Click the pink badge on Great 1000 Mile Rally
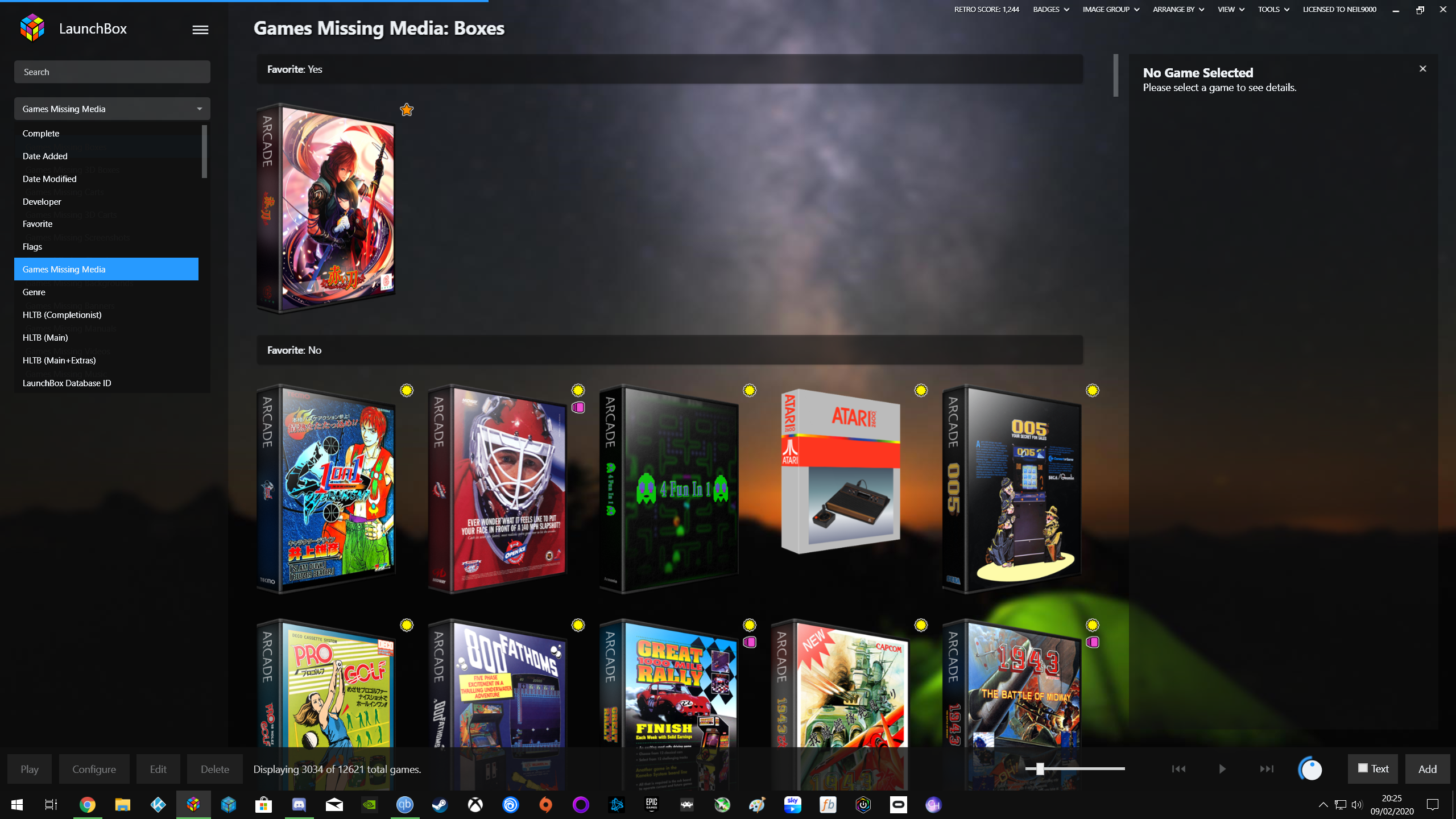 pos(750,642)
